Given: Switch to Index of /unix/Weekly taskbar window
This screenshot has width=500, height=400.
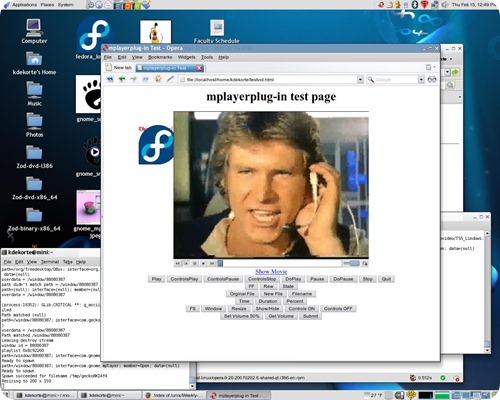Looking at the screenshot, I should tap(174, 395).
